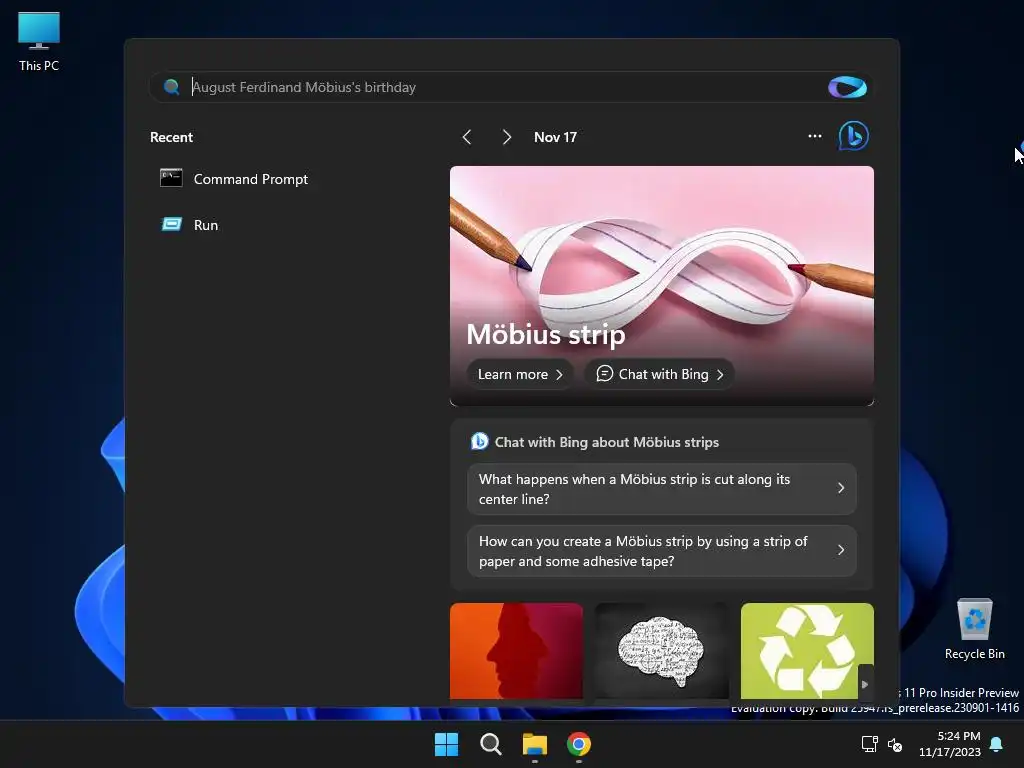Image resolution: width=1024 pixels, height=768 pixels.
Task: Click the circular Bing logo button
Action: pyautogui.click(x=853, y=136)
